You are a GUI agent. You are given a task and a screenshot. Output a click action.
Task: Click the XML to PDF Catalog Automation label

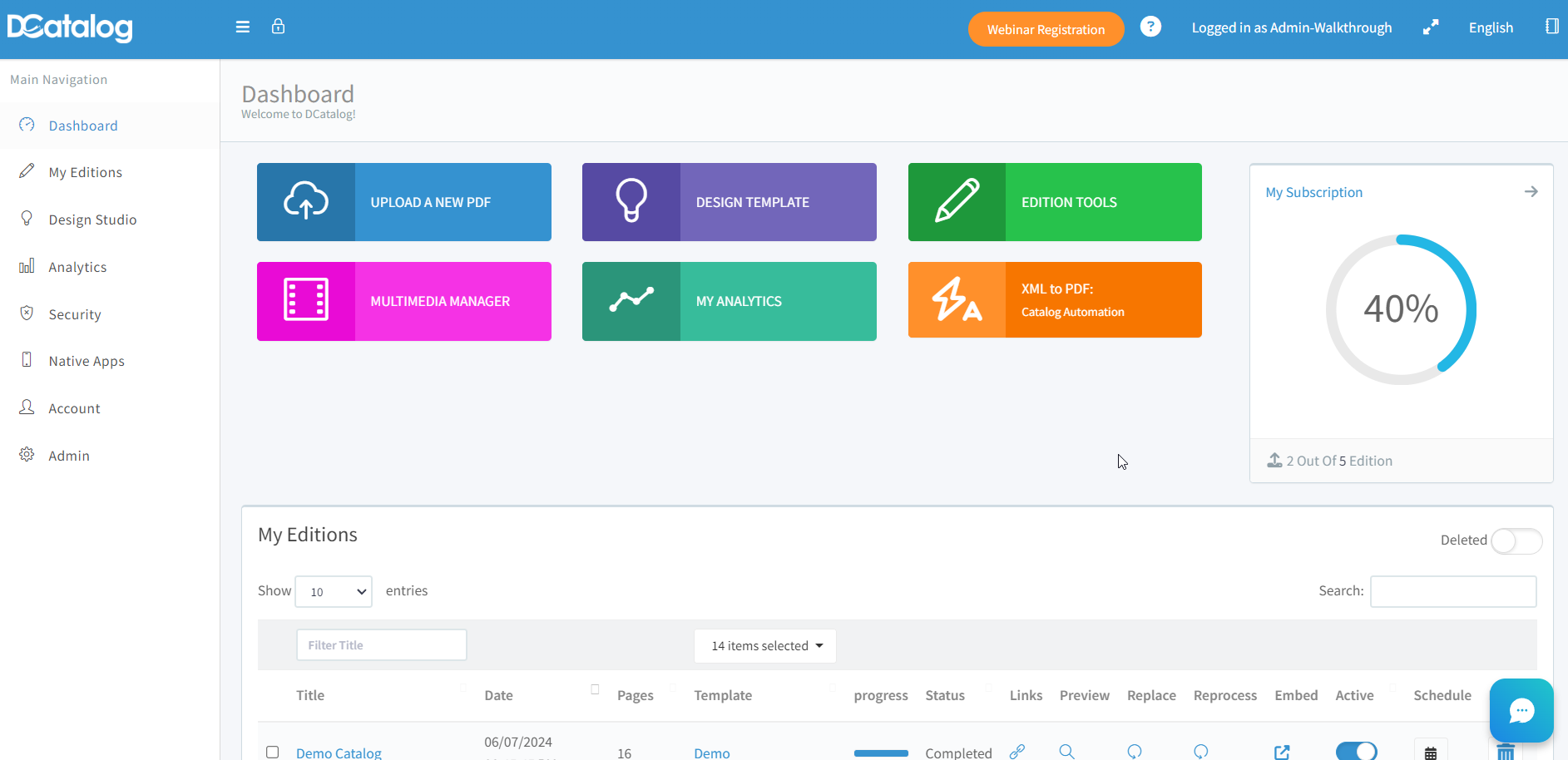[x=1072, y=300]
